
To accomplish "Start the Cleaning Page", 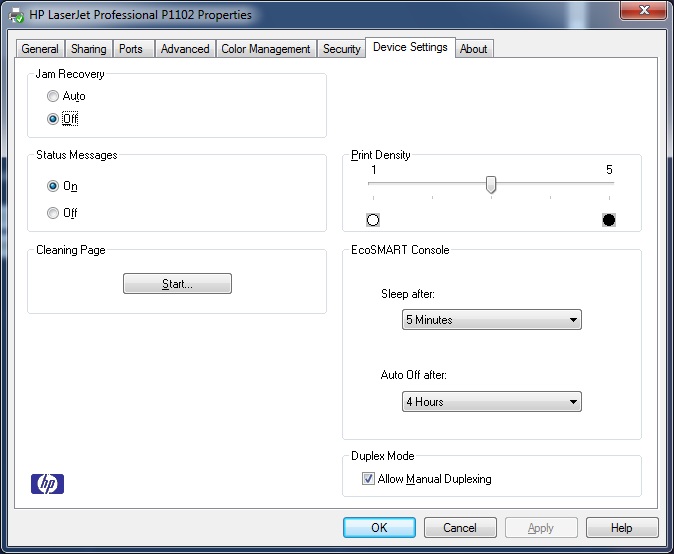I will tap(177, 284).
